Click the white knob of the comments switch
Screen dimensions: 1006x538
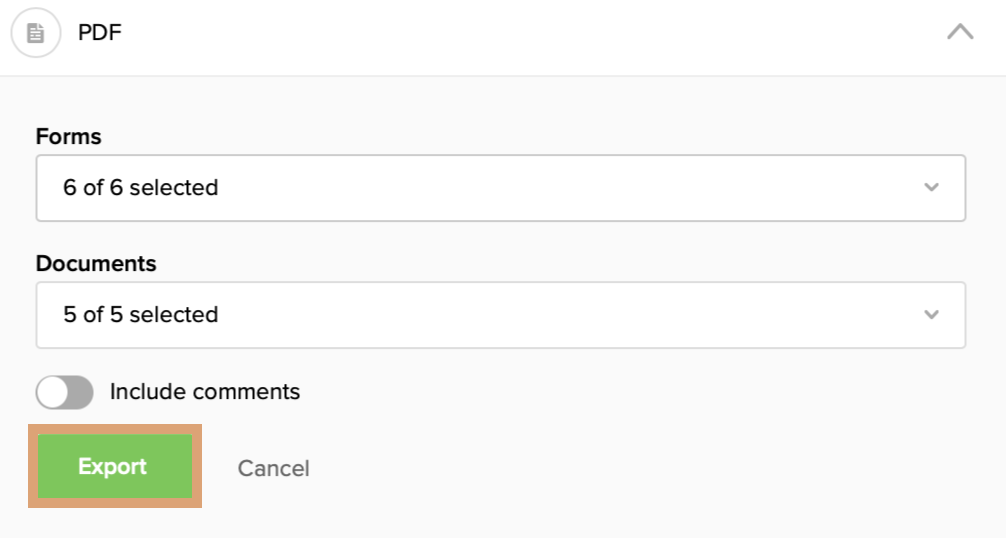pos(52,392)
